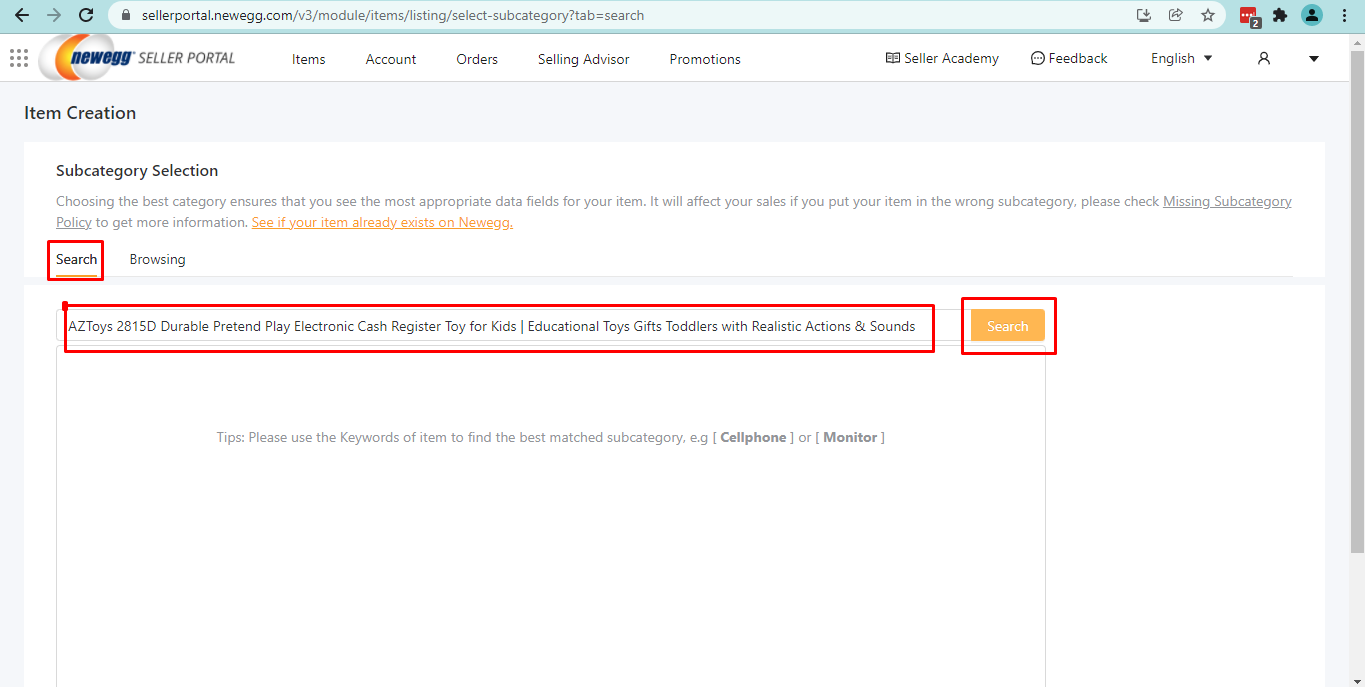This screenshot has height=687, width=1365.
Task: Click the browser back arrow
Action: tap(21, 15)
